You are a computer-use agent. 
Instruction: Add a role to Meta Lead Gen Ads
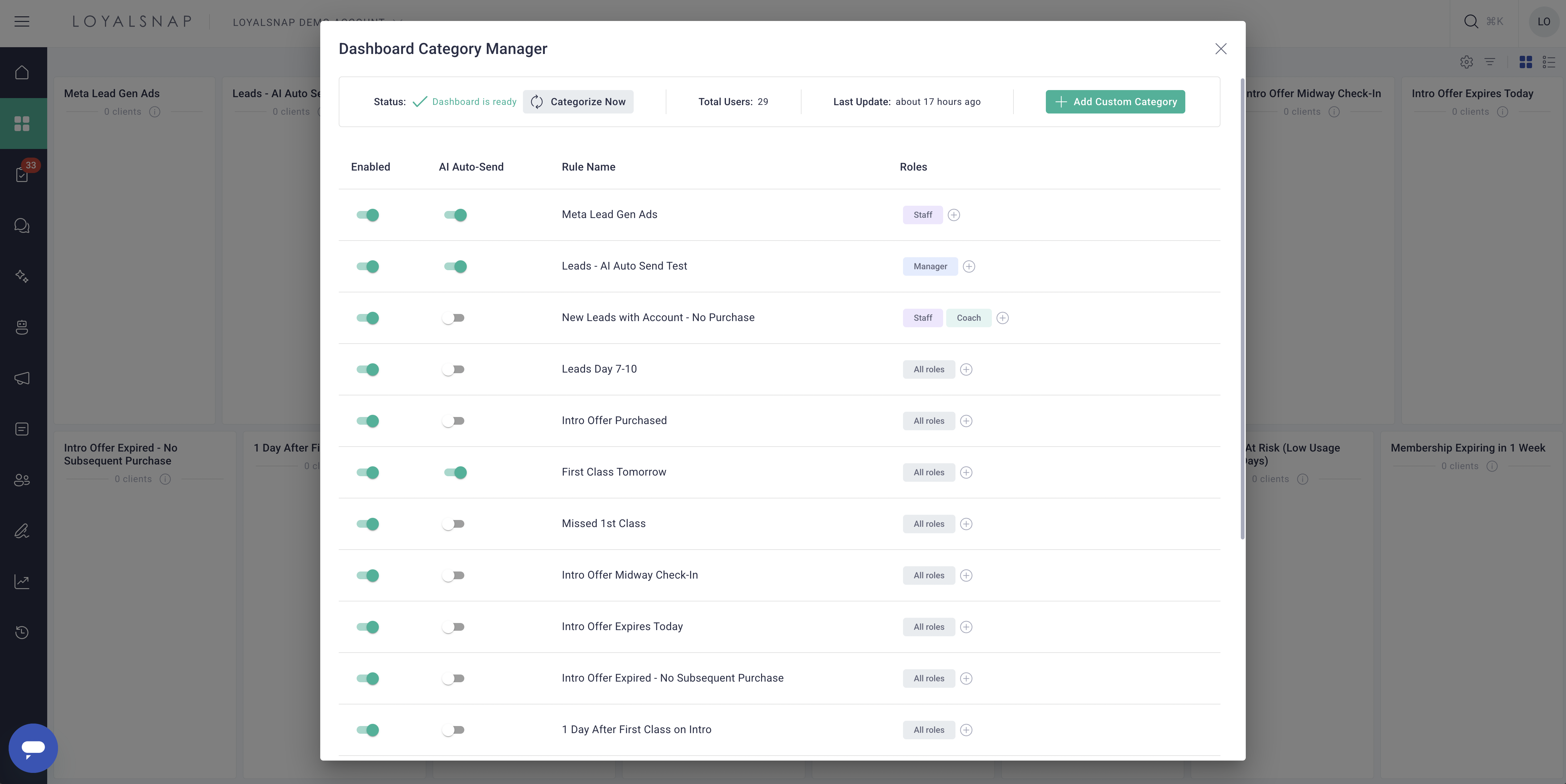(954, 215)
